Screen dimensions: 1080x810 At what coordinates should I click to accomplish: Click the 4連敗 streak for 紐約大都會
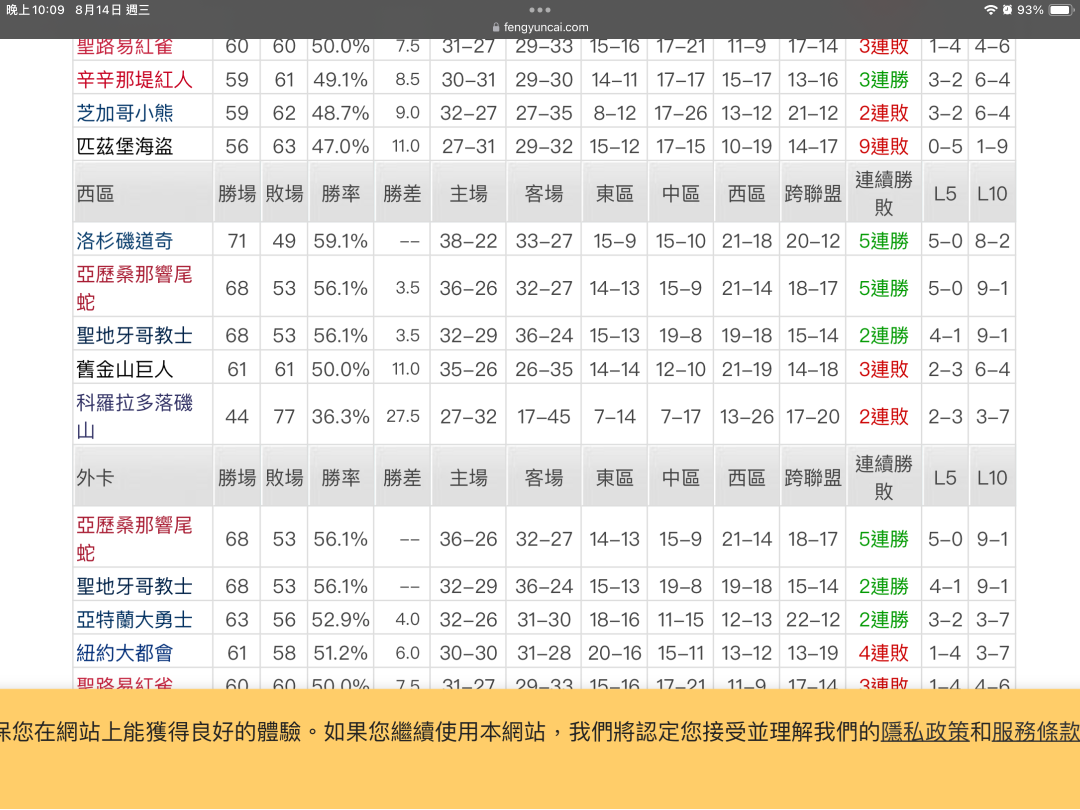884,653
